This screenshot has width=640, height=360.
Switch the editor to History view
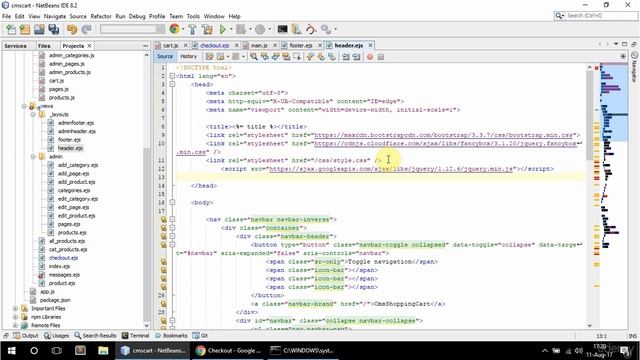coord(189,56)
